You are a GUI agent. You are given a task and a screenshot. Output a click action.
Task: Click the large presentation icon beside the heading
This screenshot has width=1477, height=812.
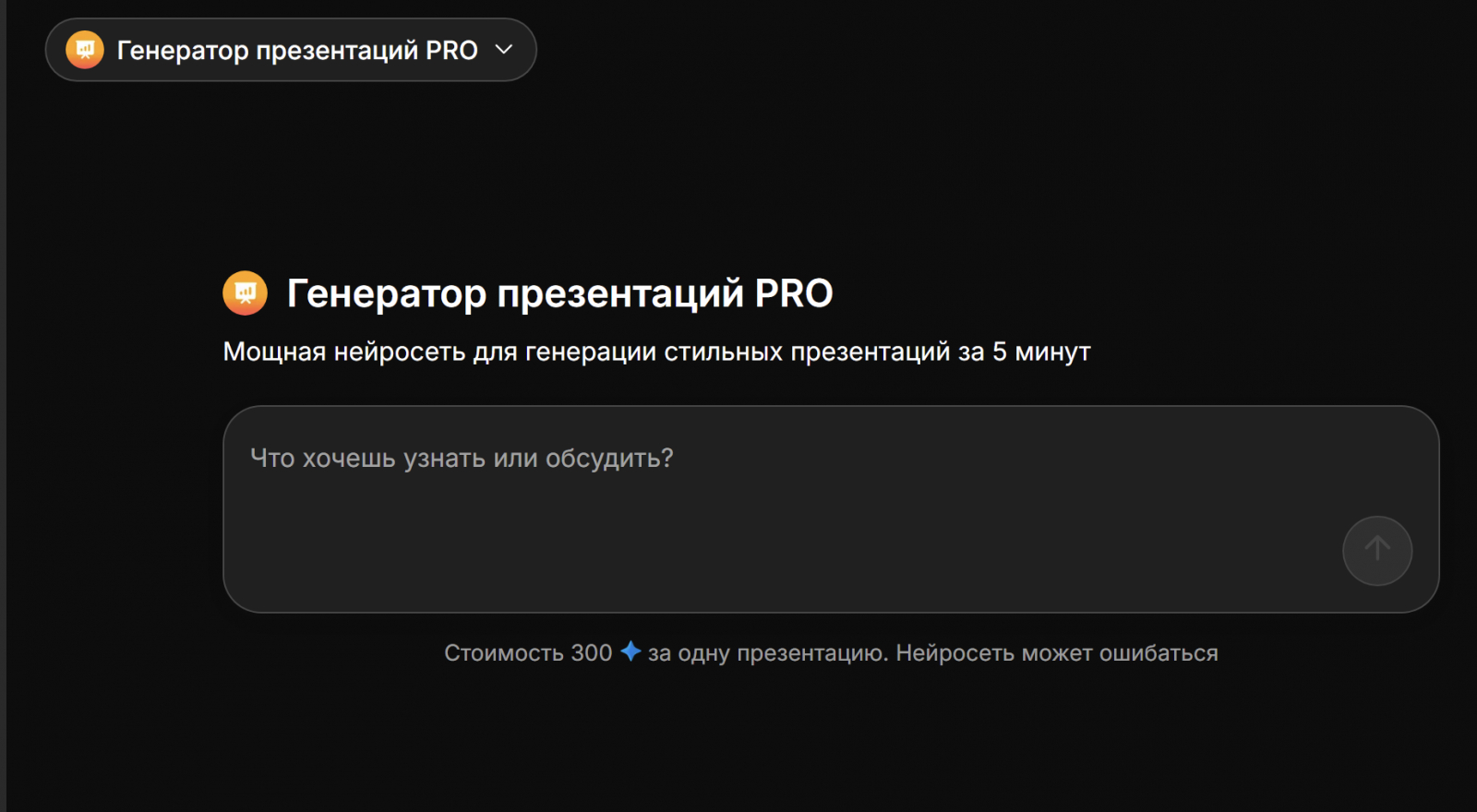click(246, 293)
